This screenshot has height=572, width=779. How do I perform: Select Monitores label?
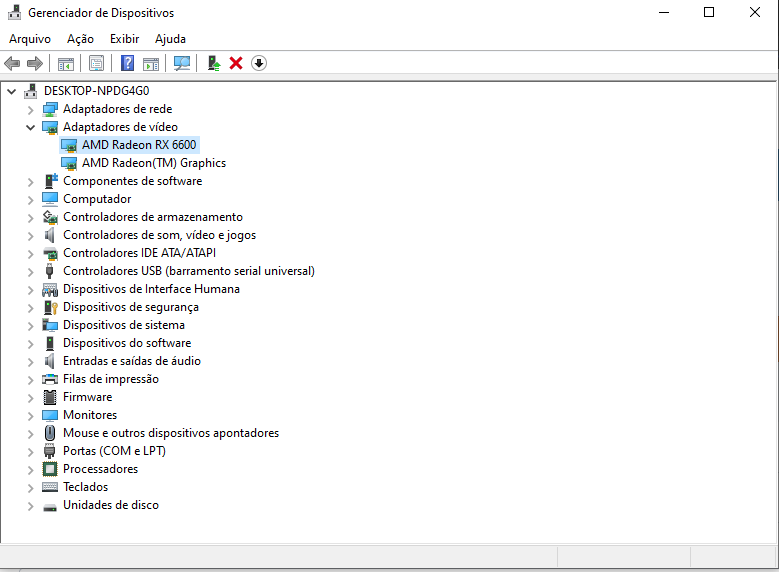[90, 415]
